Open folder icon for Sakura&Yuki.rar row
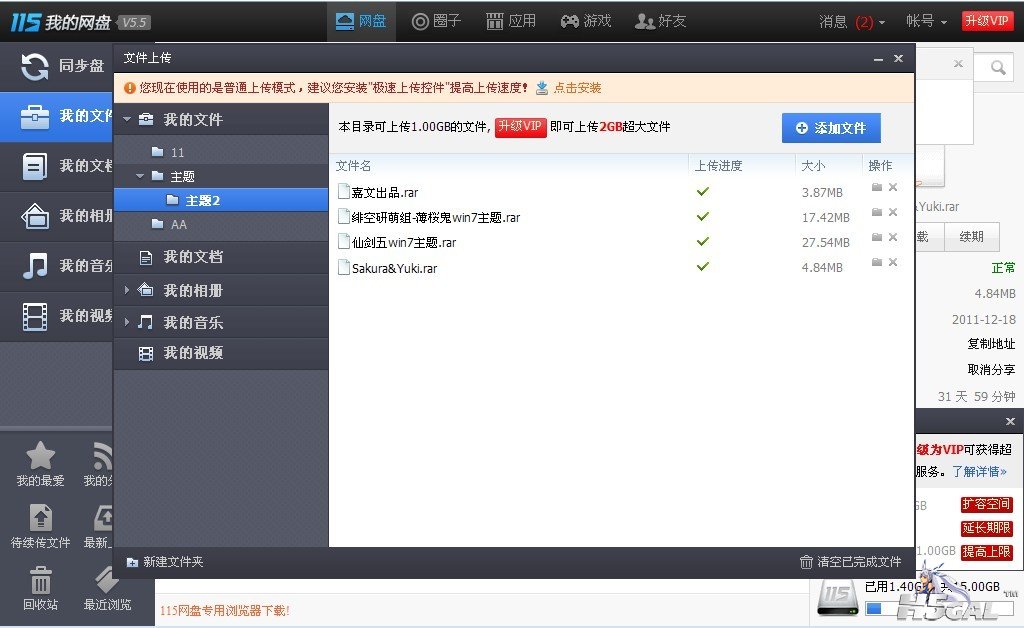Screen dimensions: 1024x628 coord(877,262)
